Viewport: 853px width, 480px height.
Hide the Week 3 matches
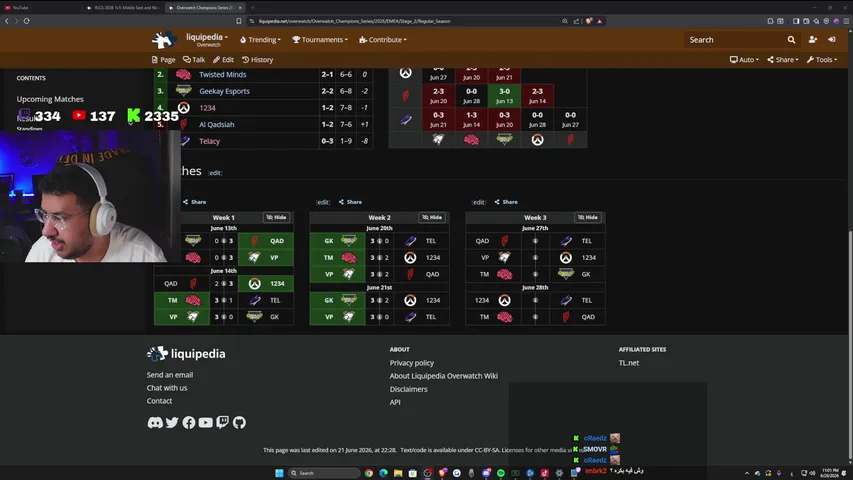(588, 217)
